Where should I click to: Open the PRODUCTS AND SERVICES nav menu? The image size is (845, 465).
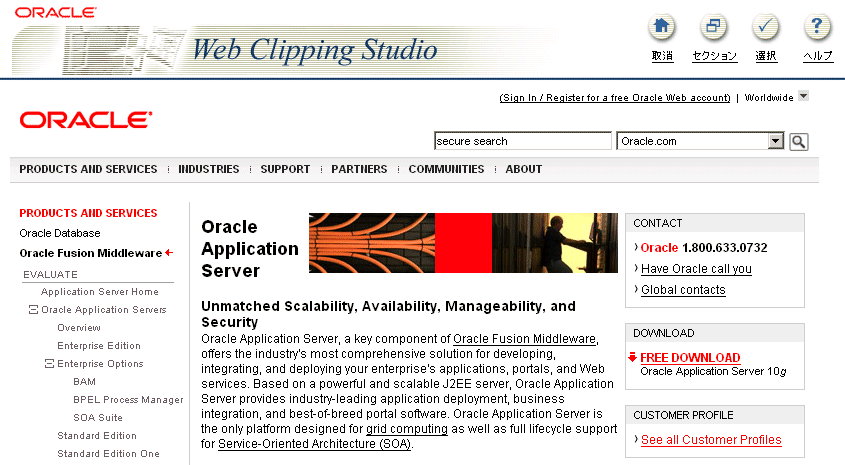(x=88, y=169)
